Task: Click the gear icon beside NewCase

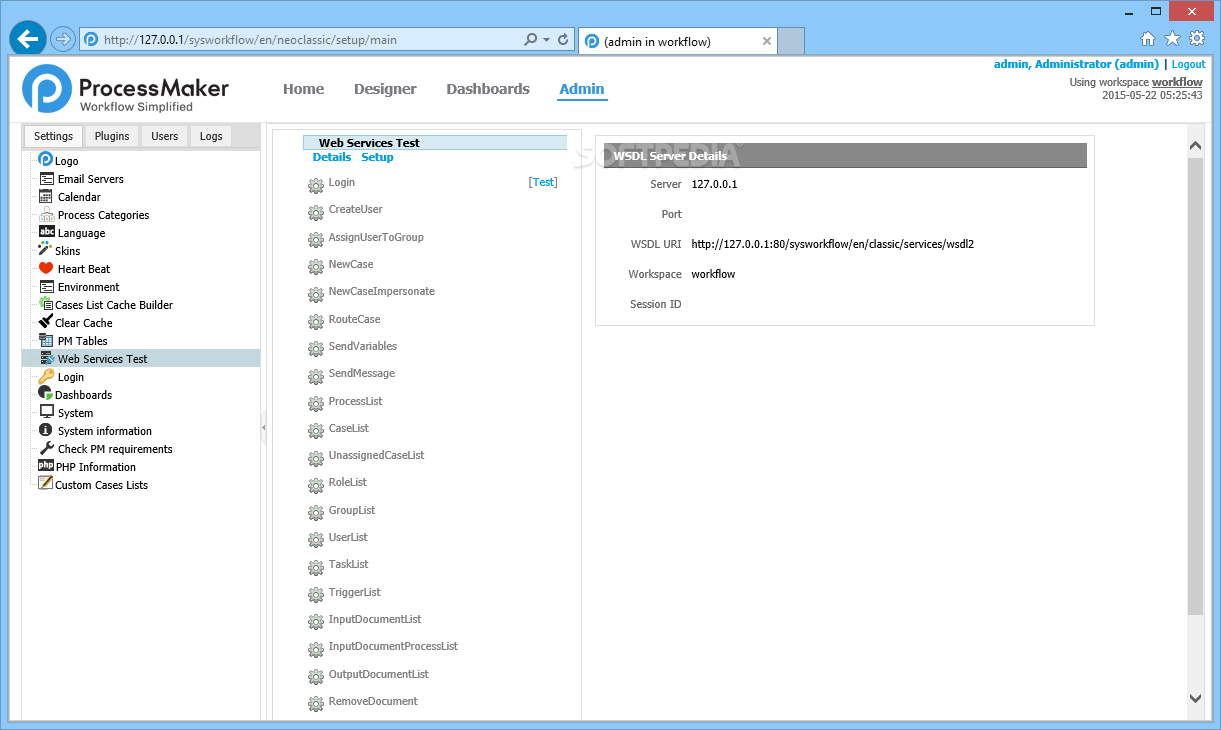Action: pyautogui.click(x=316, y=266)
